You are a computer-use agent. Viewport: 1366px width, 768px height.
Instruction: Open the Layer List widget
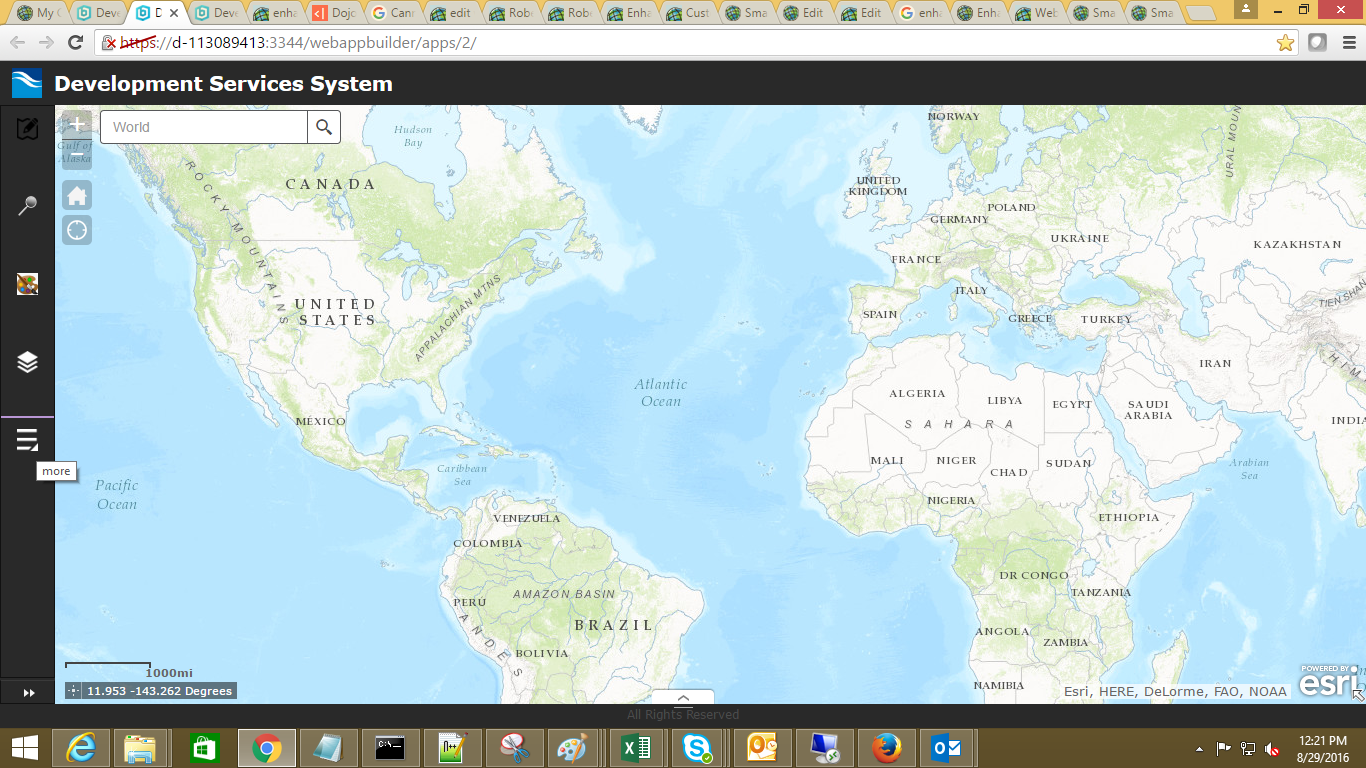(x=27, y=362)
